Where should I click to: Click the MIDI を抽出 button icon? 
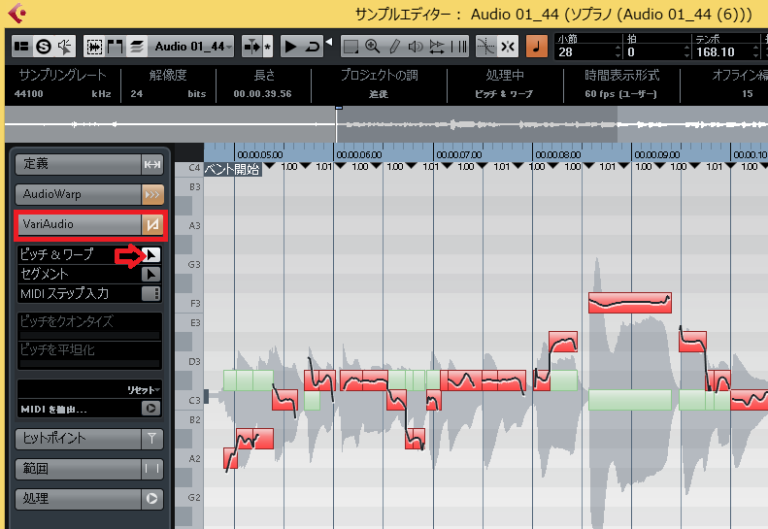tap(151, 408)
